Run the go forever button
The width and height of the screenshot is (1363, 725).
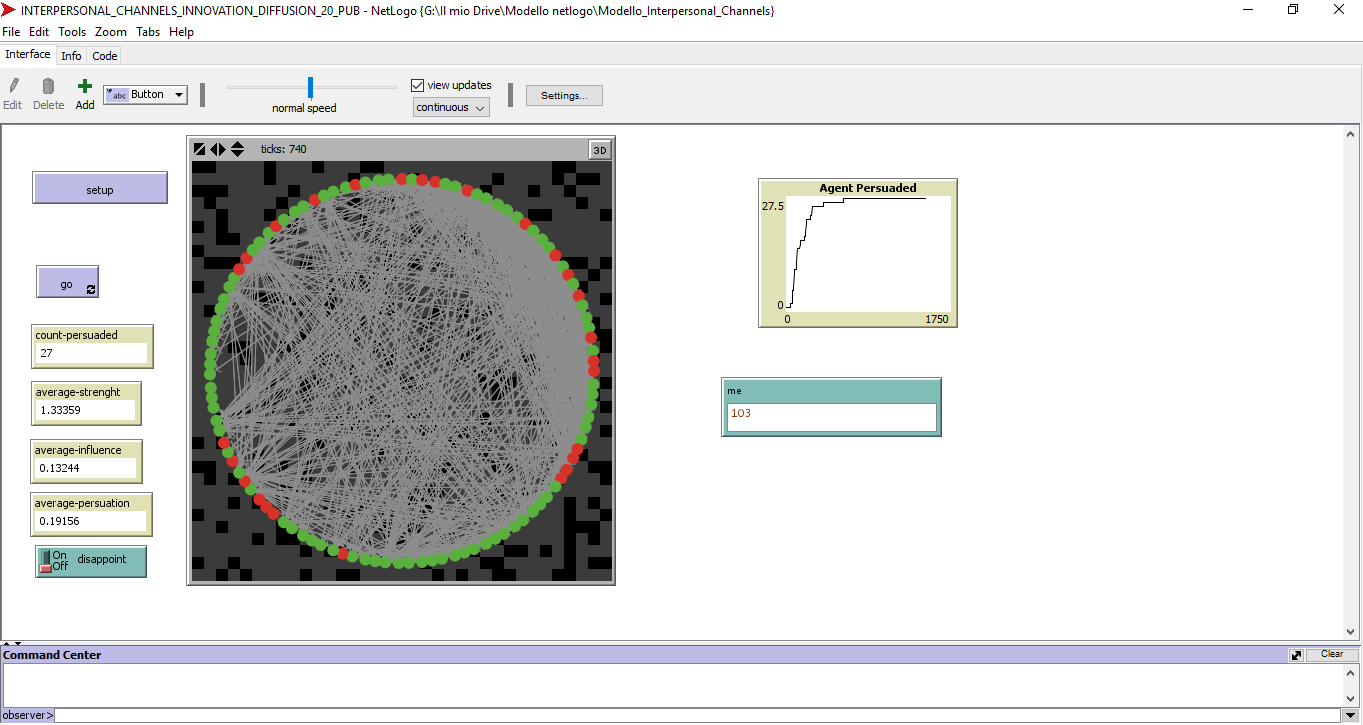pyautogui.click(x=66, y=282)
